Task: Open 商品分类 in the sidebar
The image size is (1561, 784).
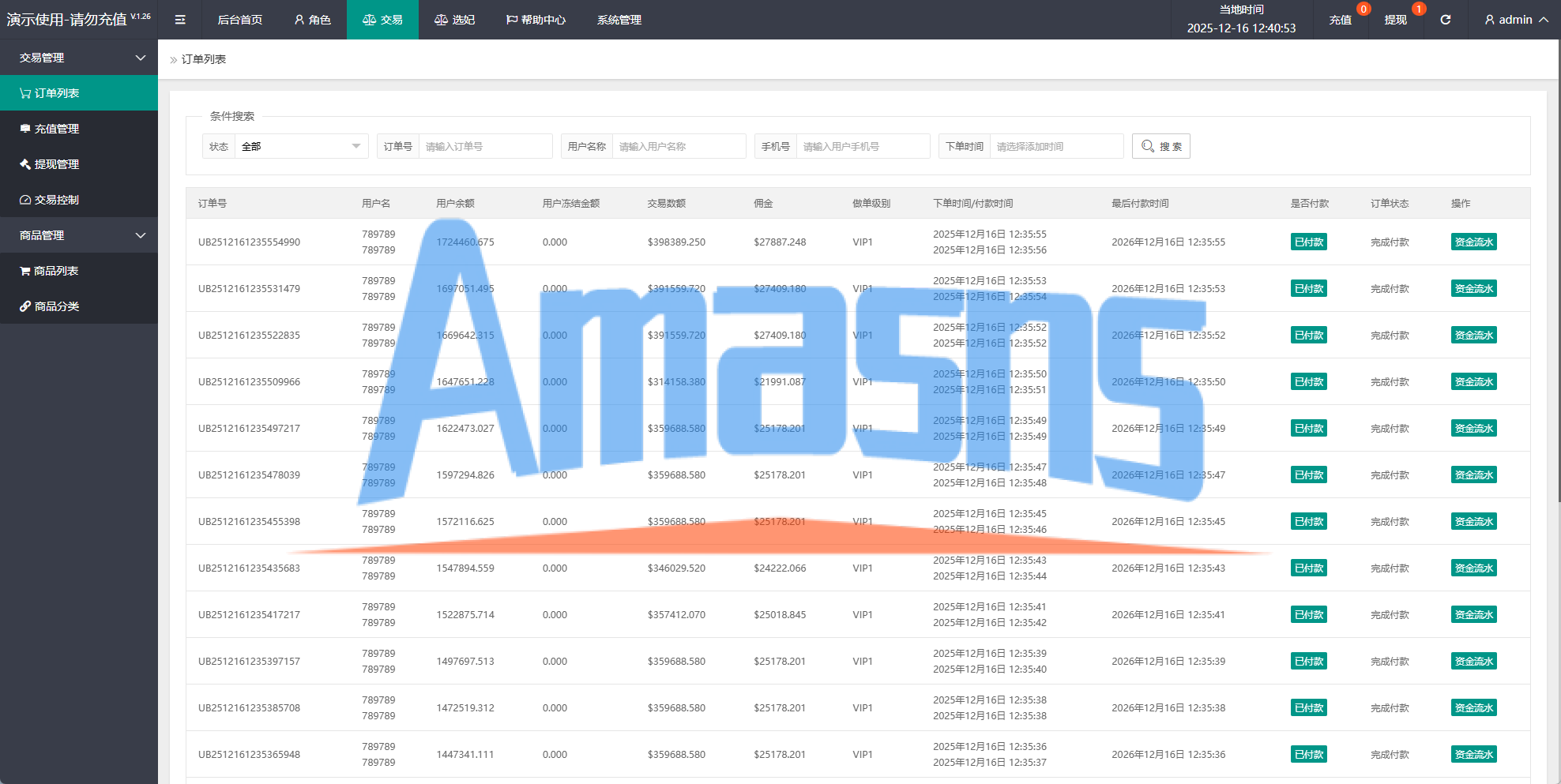Action: (x=79, y=306)
